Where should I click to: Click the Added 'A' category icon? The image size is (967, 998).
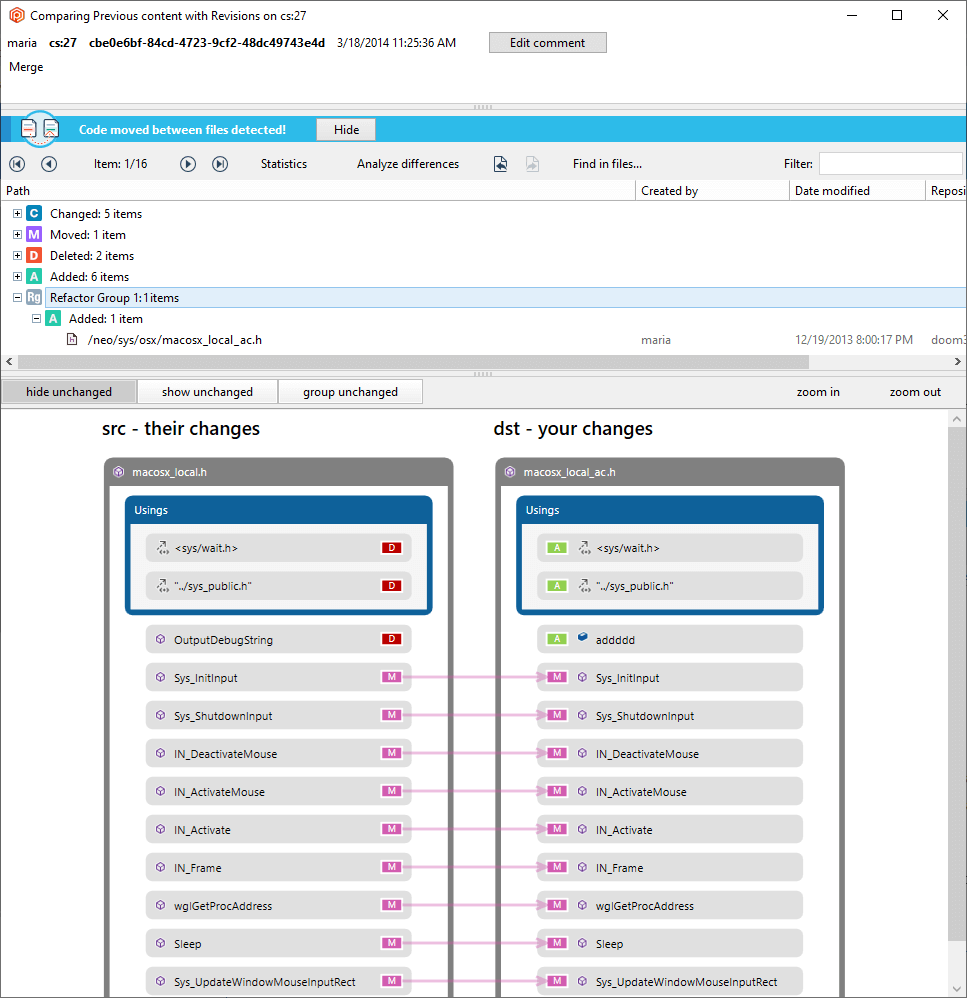coord(34,276)
